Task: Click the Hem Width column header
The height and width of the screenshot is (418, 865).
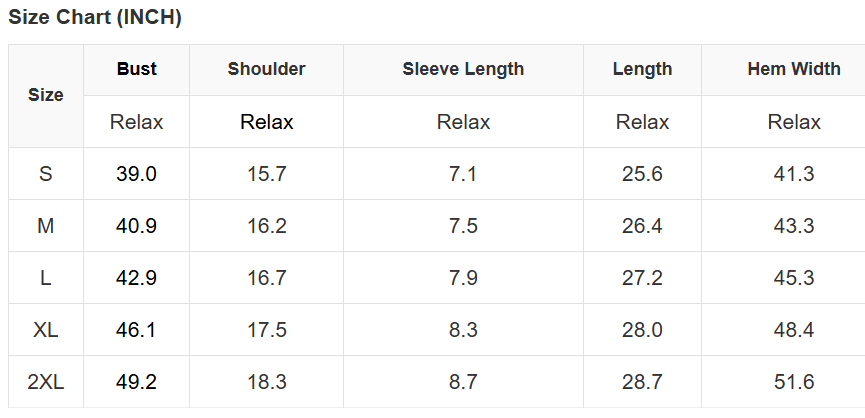Action: pyautogui.click(x=794, y=69)
